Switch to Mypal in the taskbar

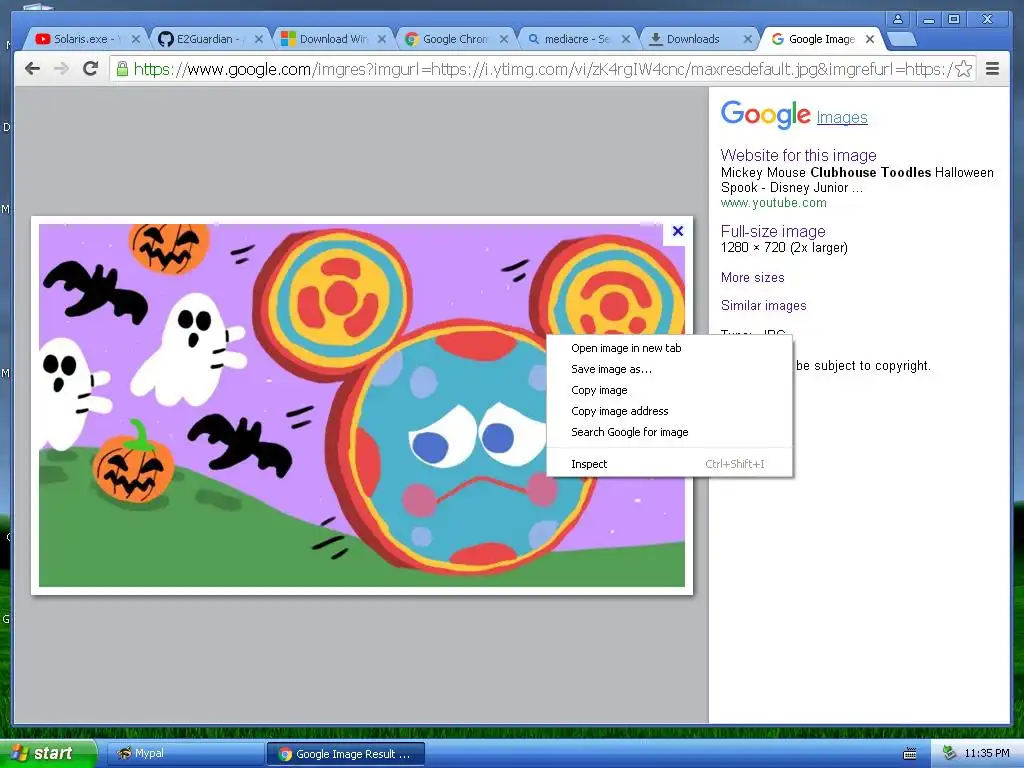[184, 754]
